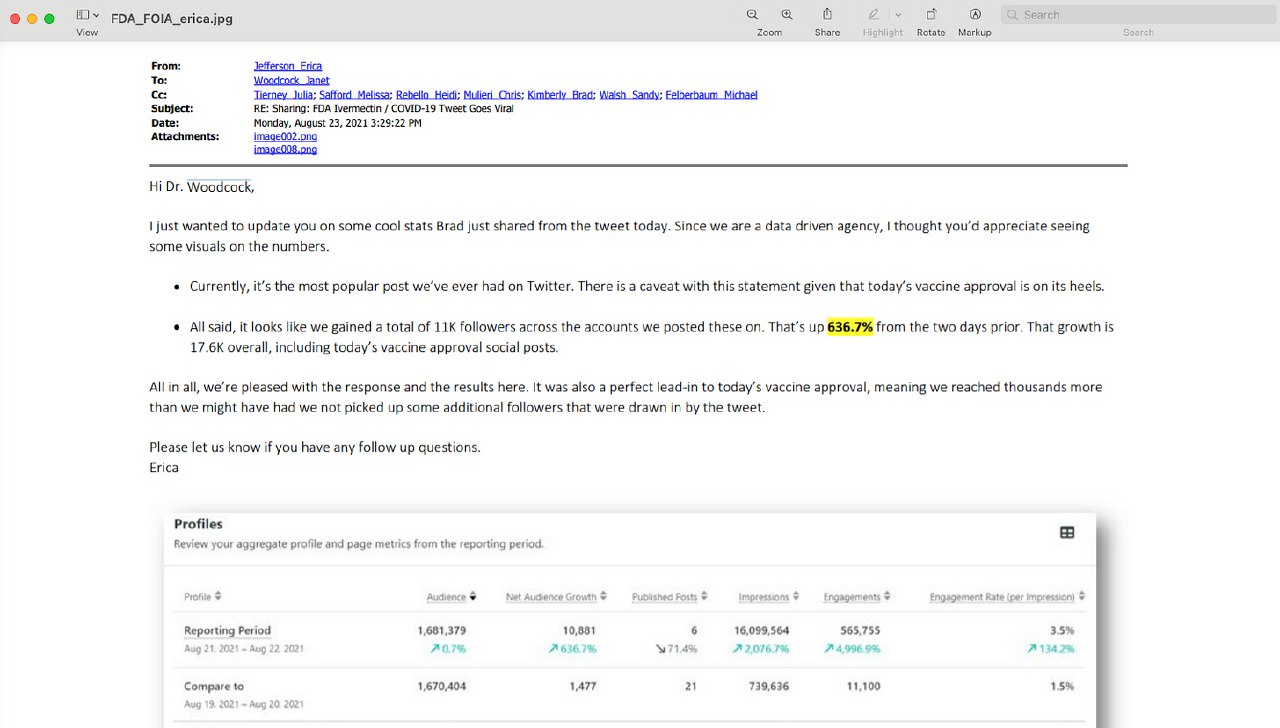Click the Erica signature

[164, 467]
